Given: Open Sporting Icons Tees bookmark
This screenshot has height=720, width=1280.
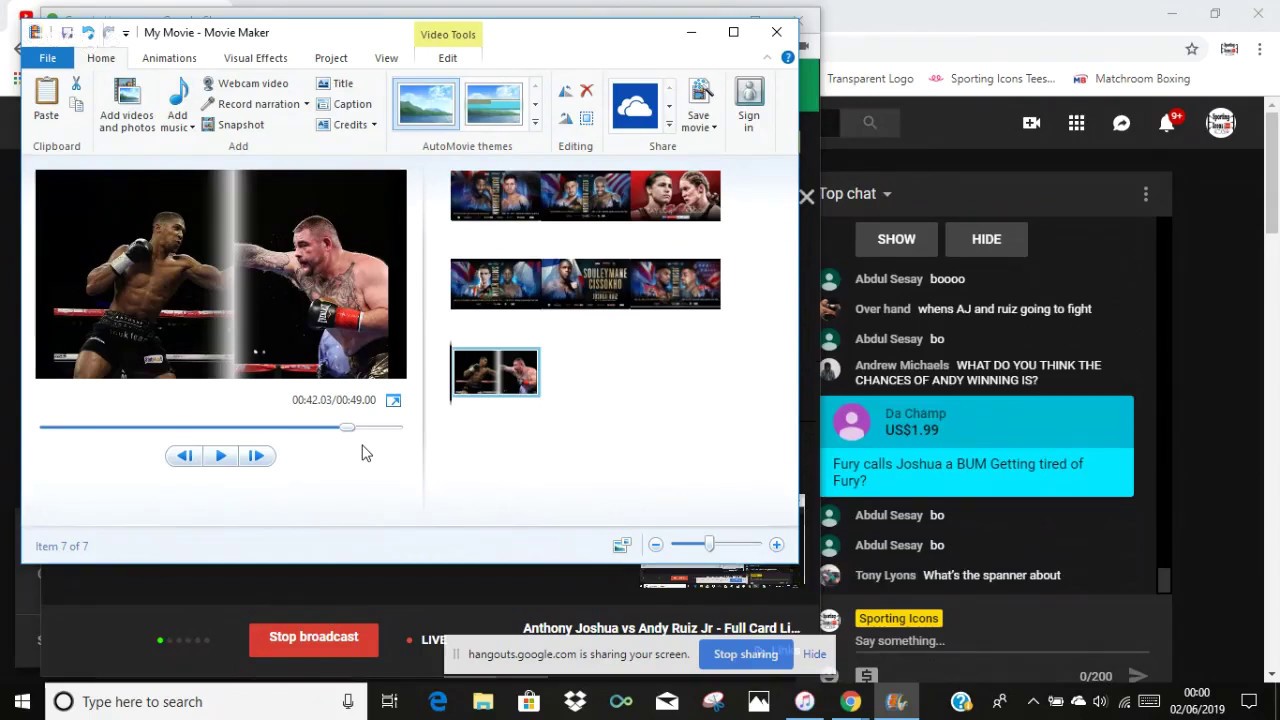Looking at the screenshot, I should (991, 79).
